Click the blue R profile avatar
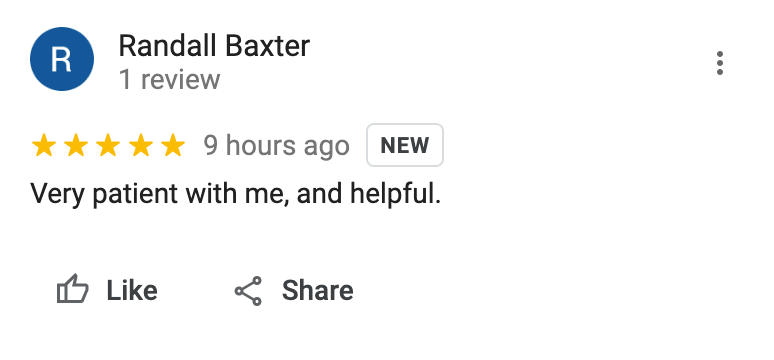Screen dimensions: 774x360 (x=62, y=59)
